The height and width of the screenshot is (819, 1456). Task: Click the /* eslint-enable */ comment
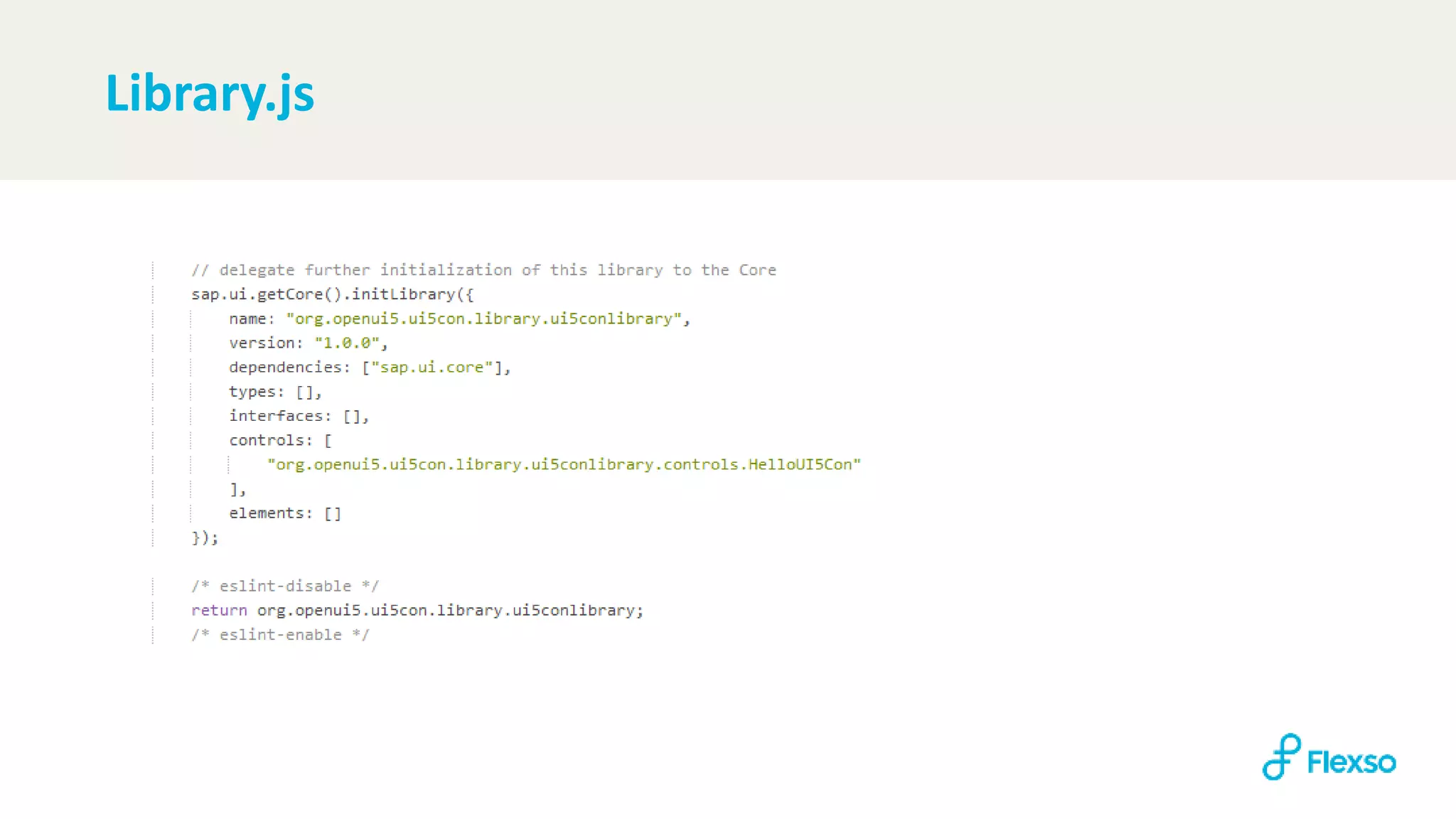pos(280,635)
